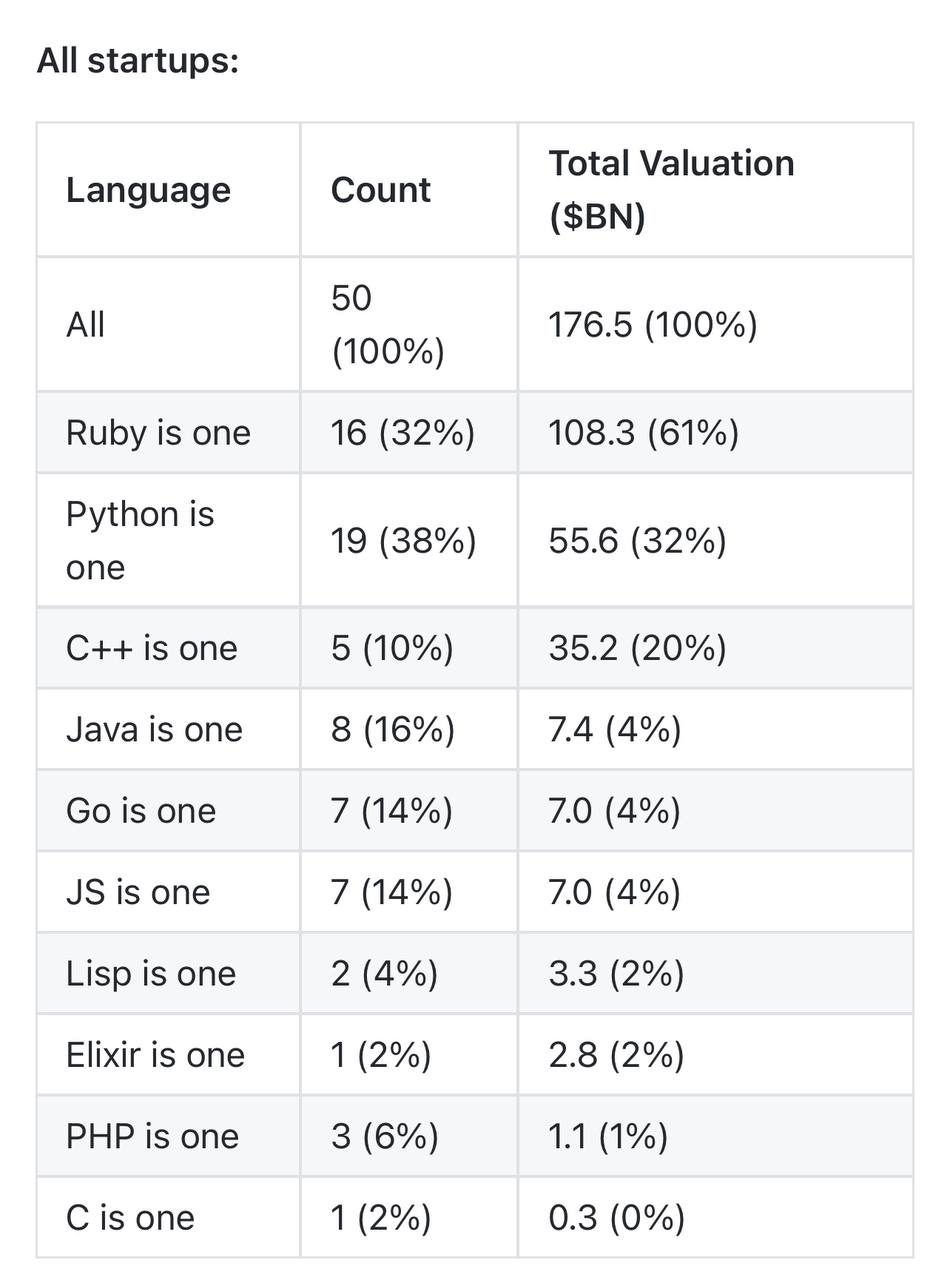Click the 'Java is one' cell
Viewport: 950px width, 1280px height.
click(x=154, y=729)
